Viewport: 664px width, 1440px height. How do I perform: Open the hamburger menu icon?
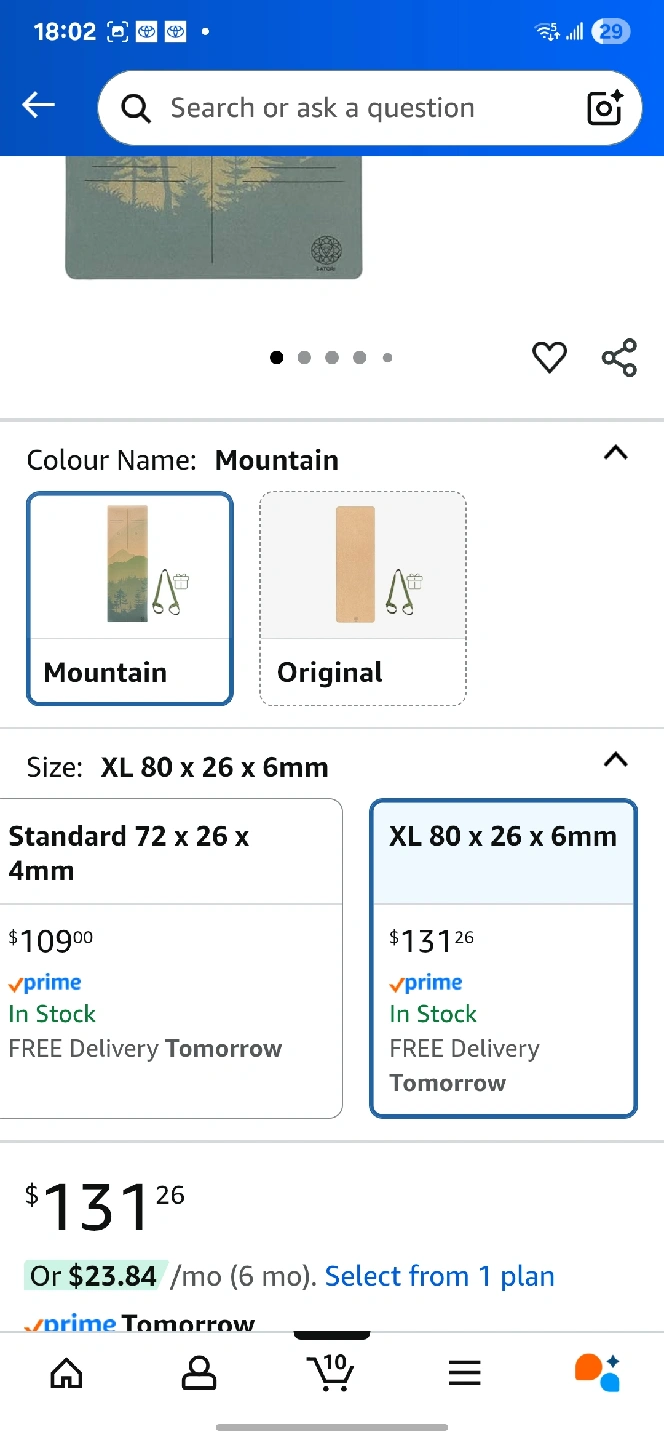click(x=464, y=1372)
